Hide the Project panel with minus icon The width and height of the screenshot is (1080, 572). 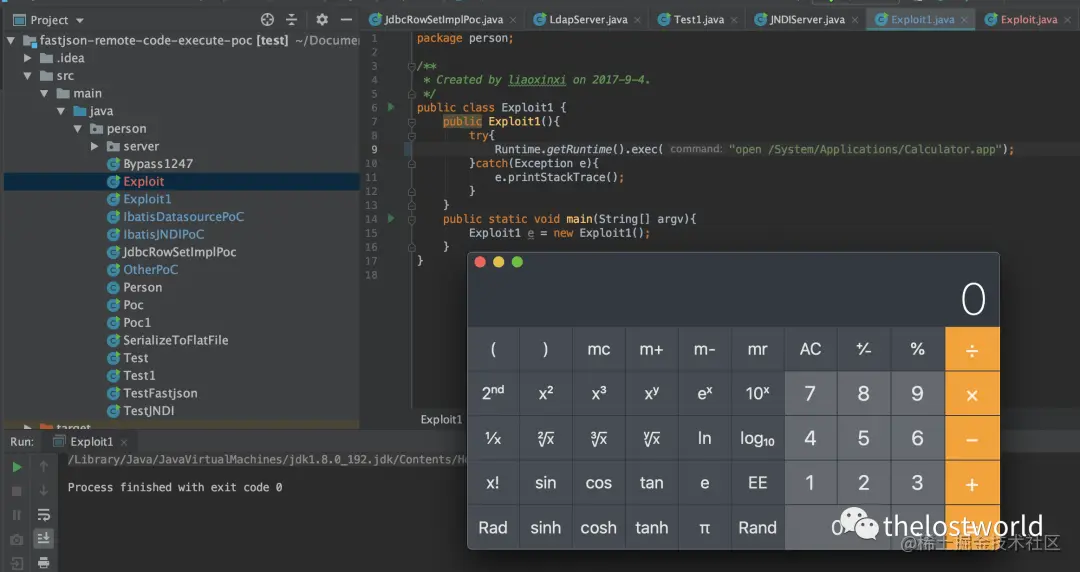[x=346, y=20]
